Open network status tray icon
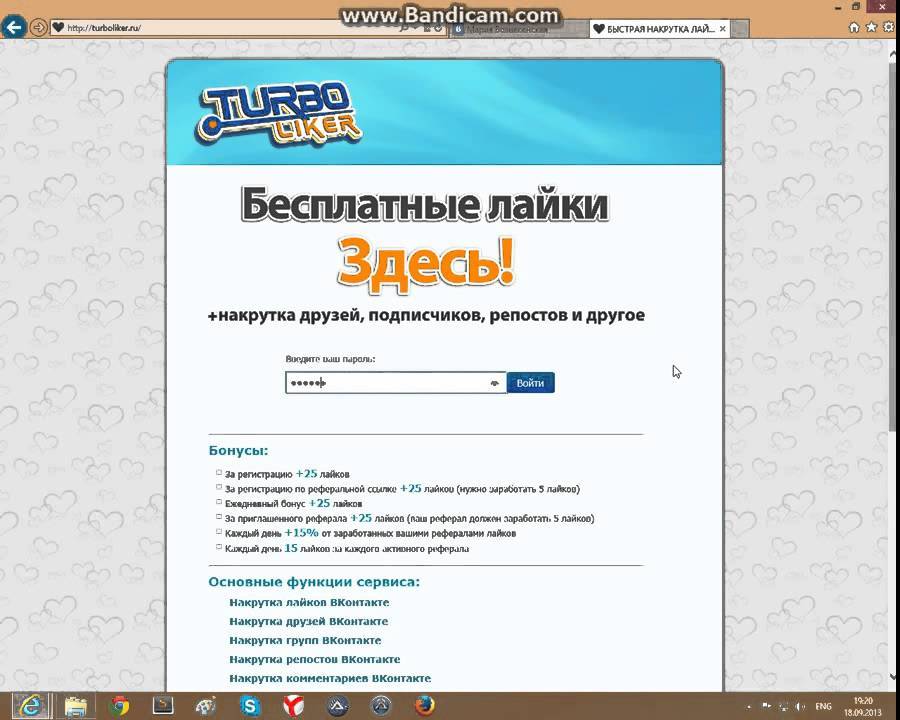The width and height of the screenshot is (900, 720). (x=783, y=706)
